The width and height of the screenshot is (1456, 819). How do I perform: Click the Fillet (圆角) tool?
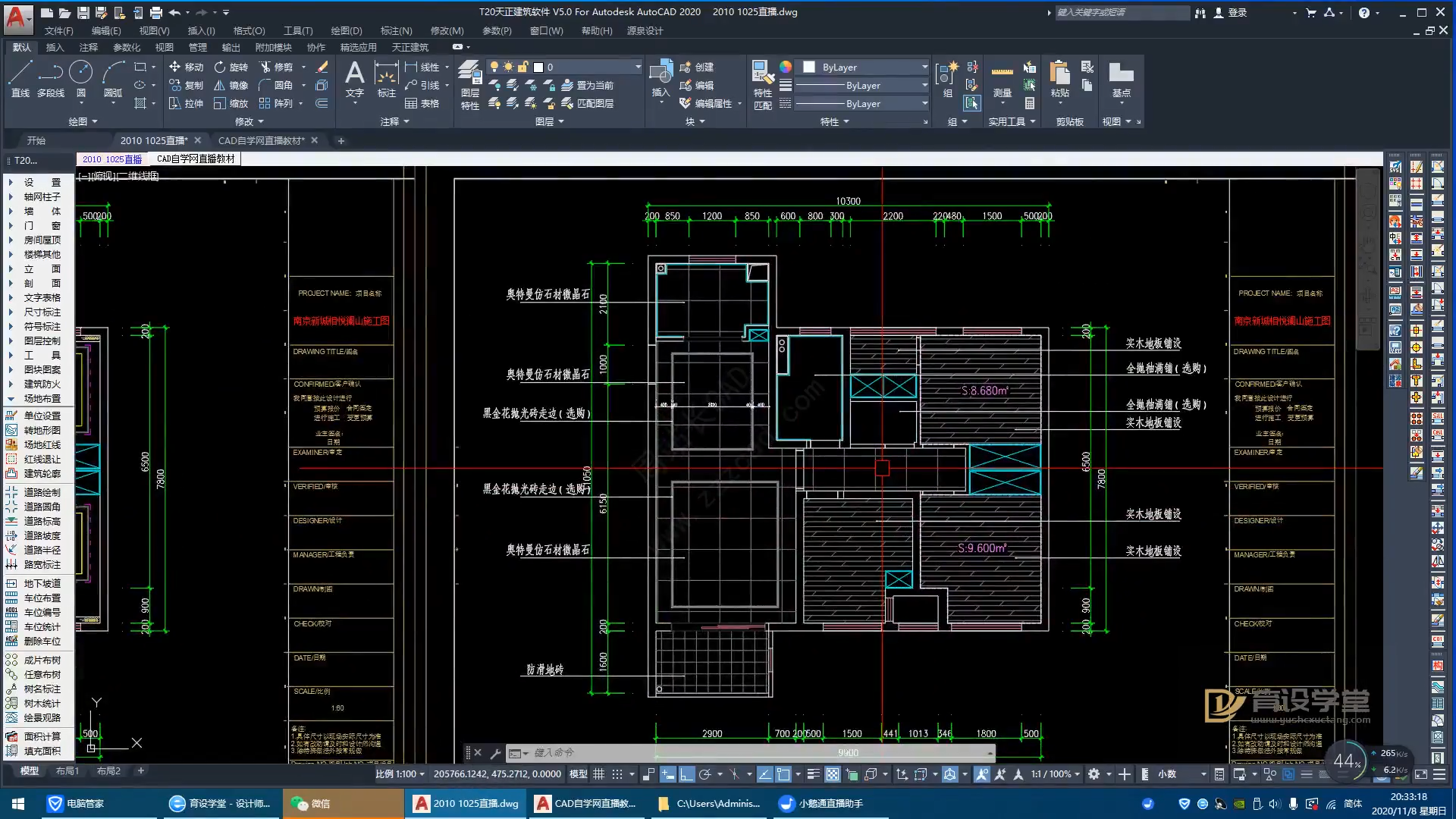(276, 85)
